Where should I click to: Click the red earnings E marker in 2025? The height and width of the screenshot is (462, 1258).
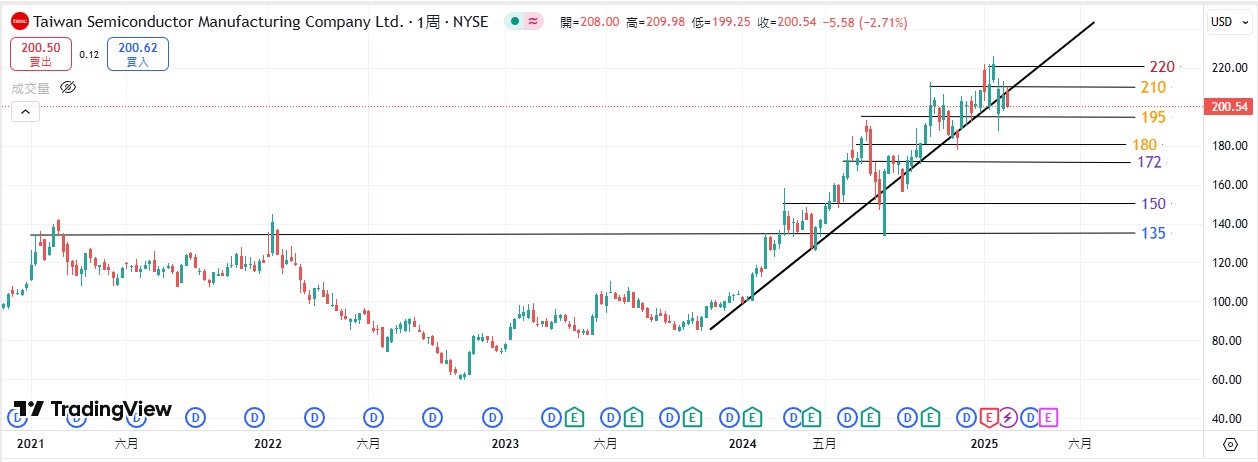tap(988, 416)
